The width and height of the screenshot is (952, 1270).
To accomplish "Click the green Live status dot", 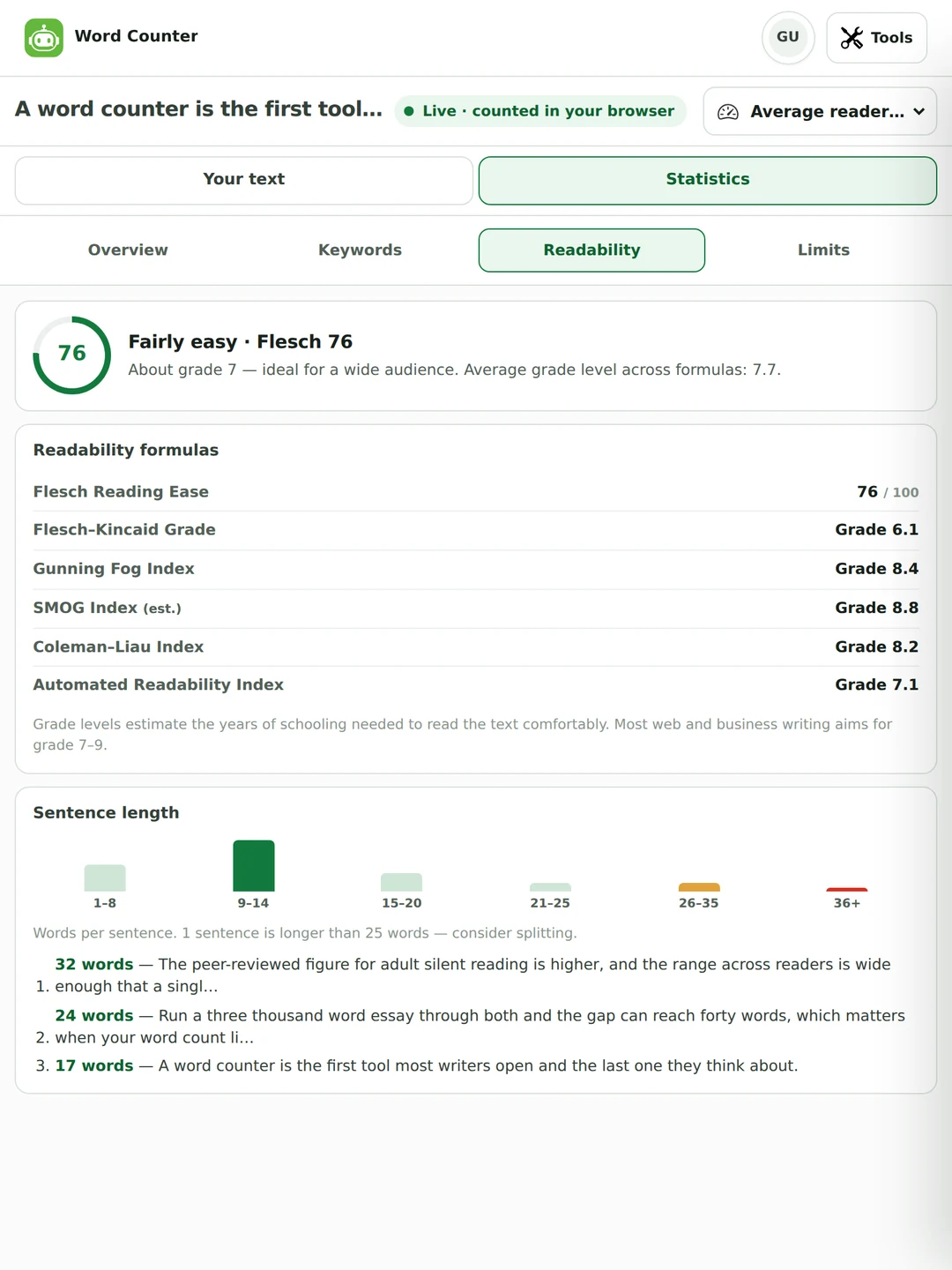I will (409, 111).
